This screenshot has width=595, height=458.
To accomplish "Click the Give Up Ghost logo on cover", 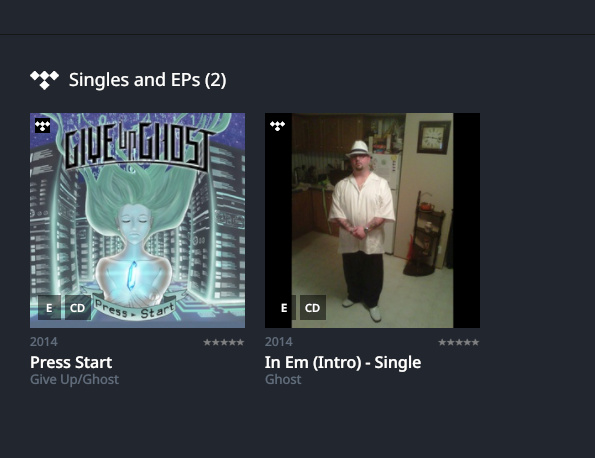I will tap(139, 147).
